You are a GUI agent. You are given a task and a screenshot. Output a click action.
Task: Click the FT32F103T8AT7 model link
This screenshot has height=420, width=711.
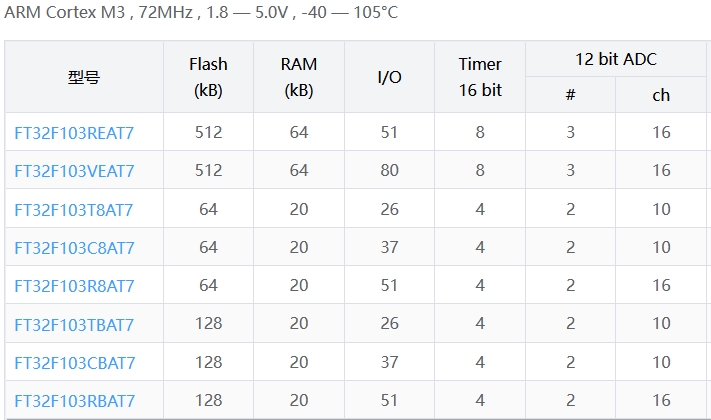click(x=73, y=210)
